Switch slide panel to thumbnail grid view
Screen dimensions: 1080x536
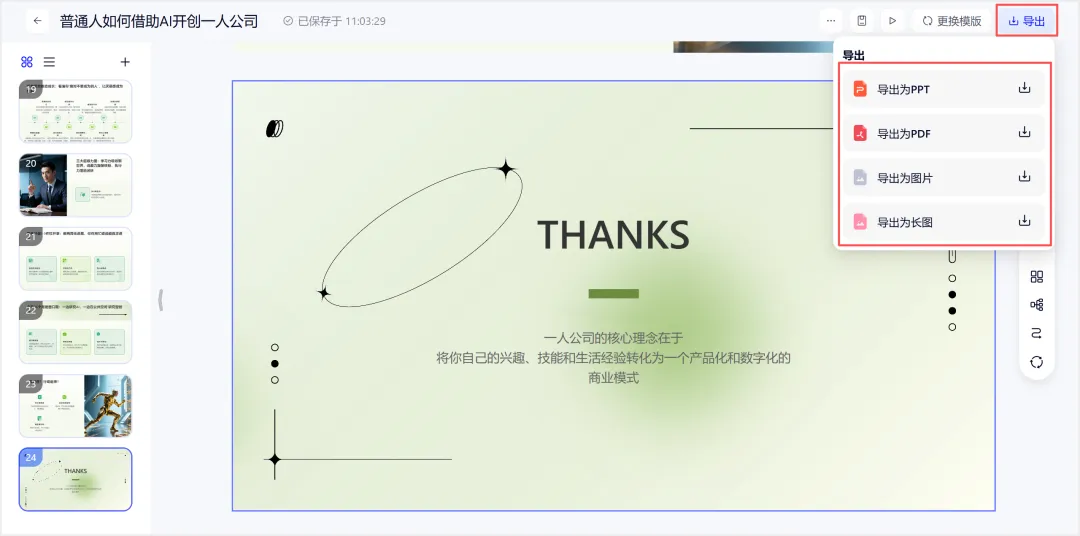click(27, 62)
